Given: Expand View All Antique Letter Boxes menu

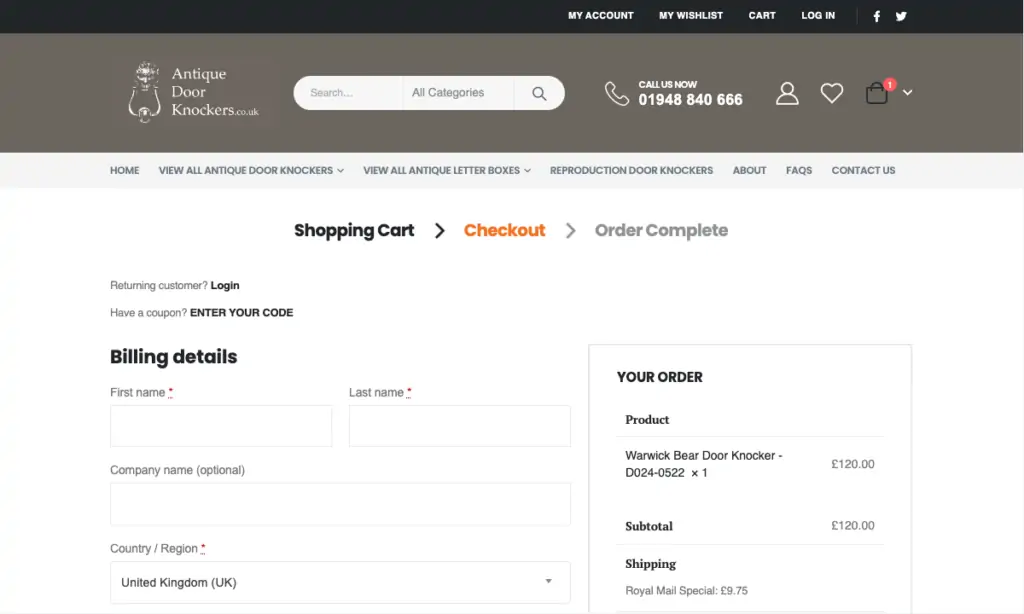Looking at the screenshot, I should click(447, 170).
